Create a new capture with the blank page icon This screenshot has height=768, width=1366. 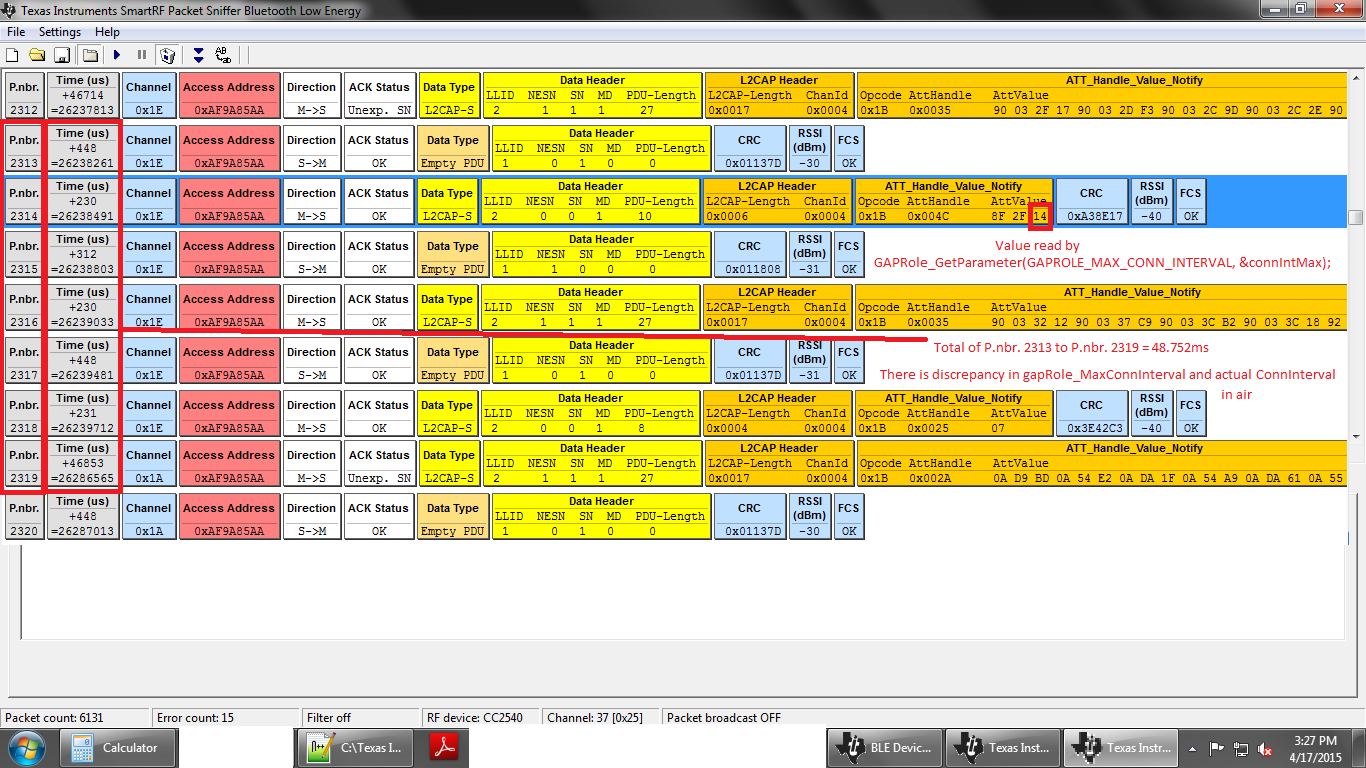click(x=13, y=55)
